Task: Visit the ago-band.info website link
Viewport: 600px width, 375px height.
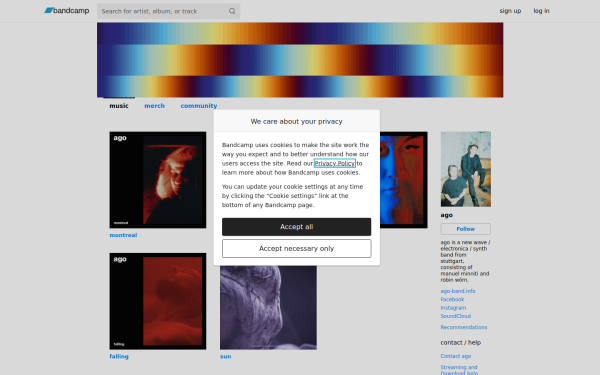Action: pyautogui.click(x=458, y=291)
